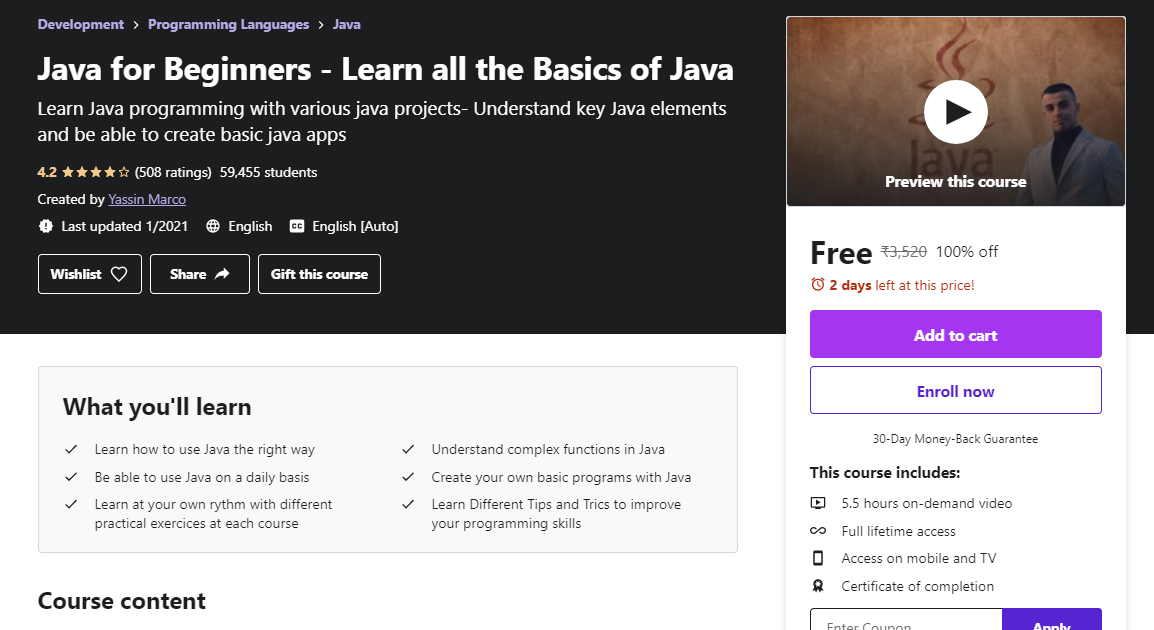Screen dimensions: 1154x630
Task: Click the Certificate of completion text
Action: (918, 587)
